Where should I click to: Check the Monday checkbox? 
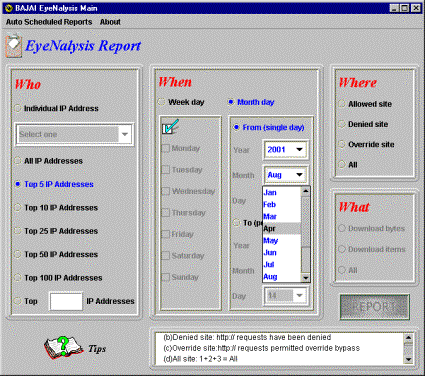click(x=166, y=148)
